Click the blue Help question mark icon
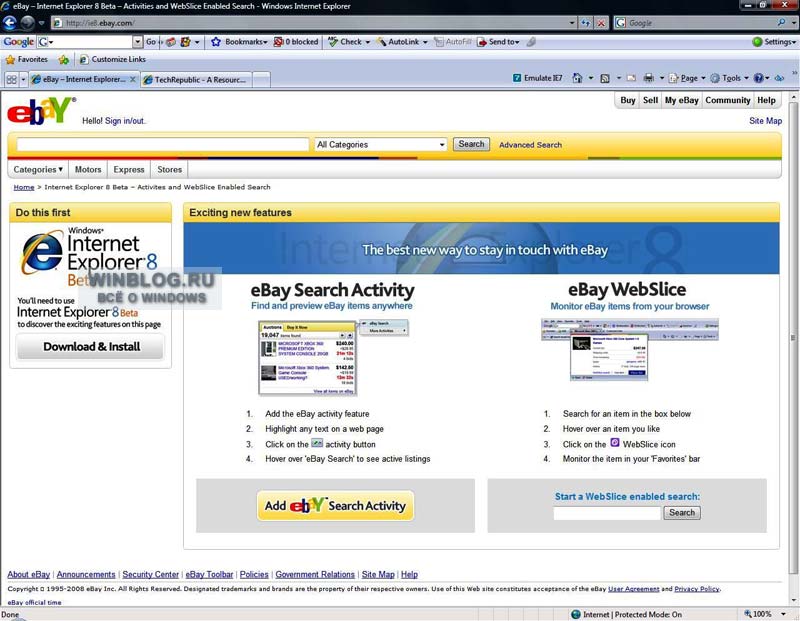This screenshot has height=621, width=800. pyautogui.click(x=759, y=78)
